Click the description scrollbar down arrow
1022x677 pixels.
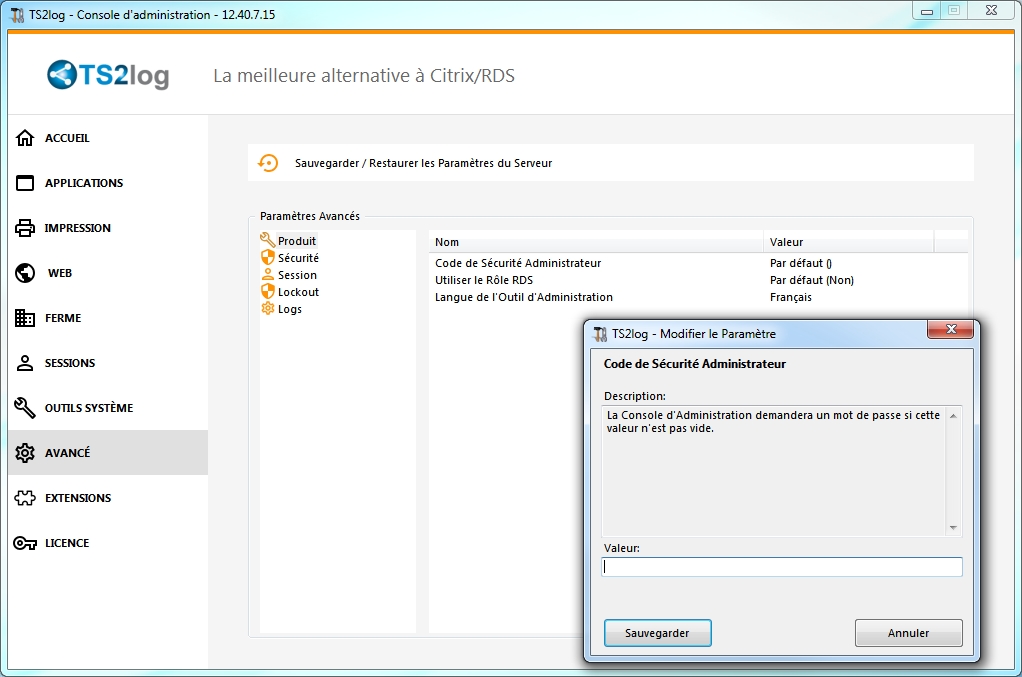click(x=953, y=528)
